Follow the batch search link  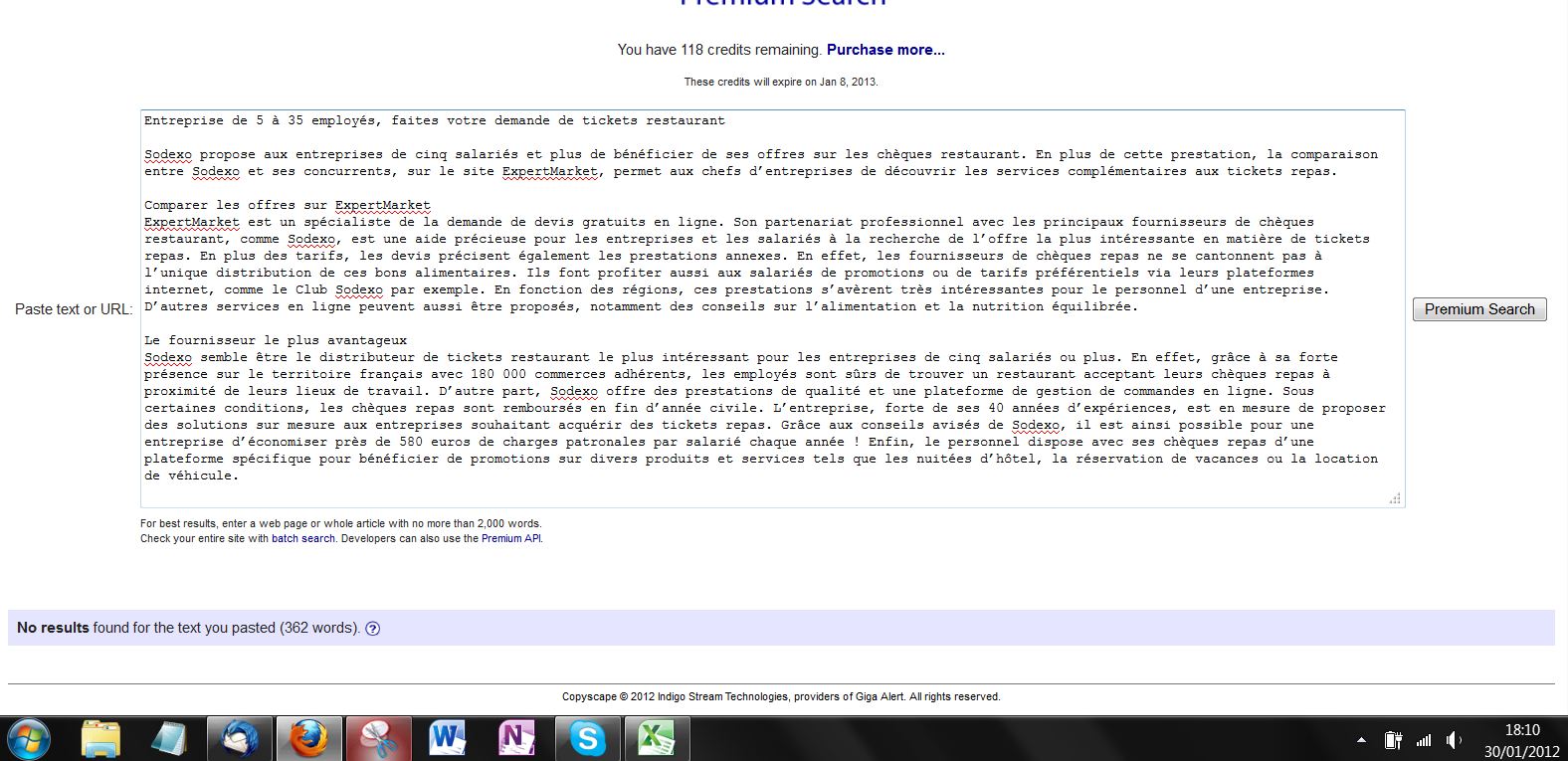303,538
